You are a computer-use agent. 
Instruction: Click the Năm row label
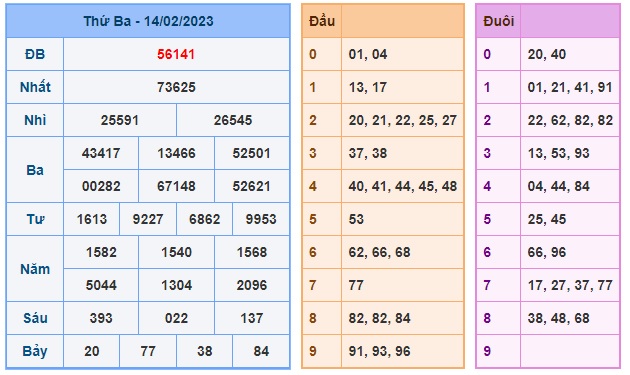tap(35, 269)
